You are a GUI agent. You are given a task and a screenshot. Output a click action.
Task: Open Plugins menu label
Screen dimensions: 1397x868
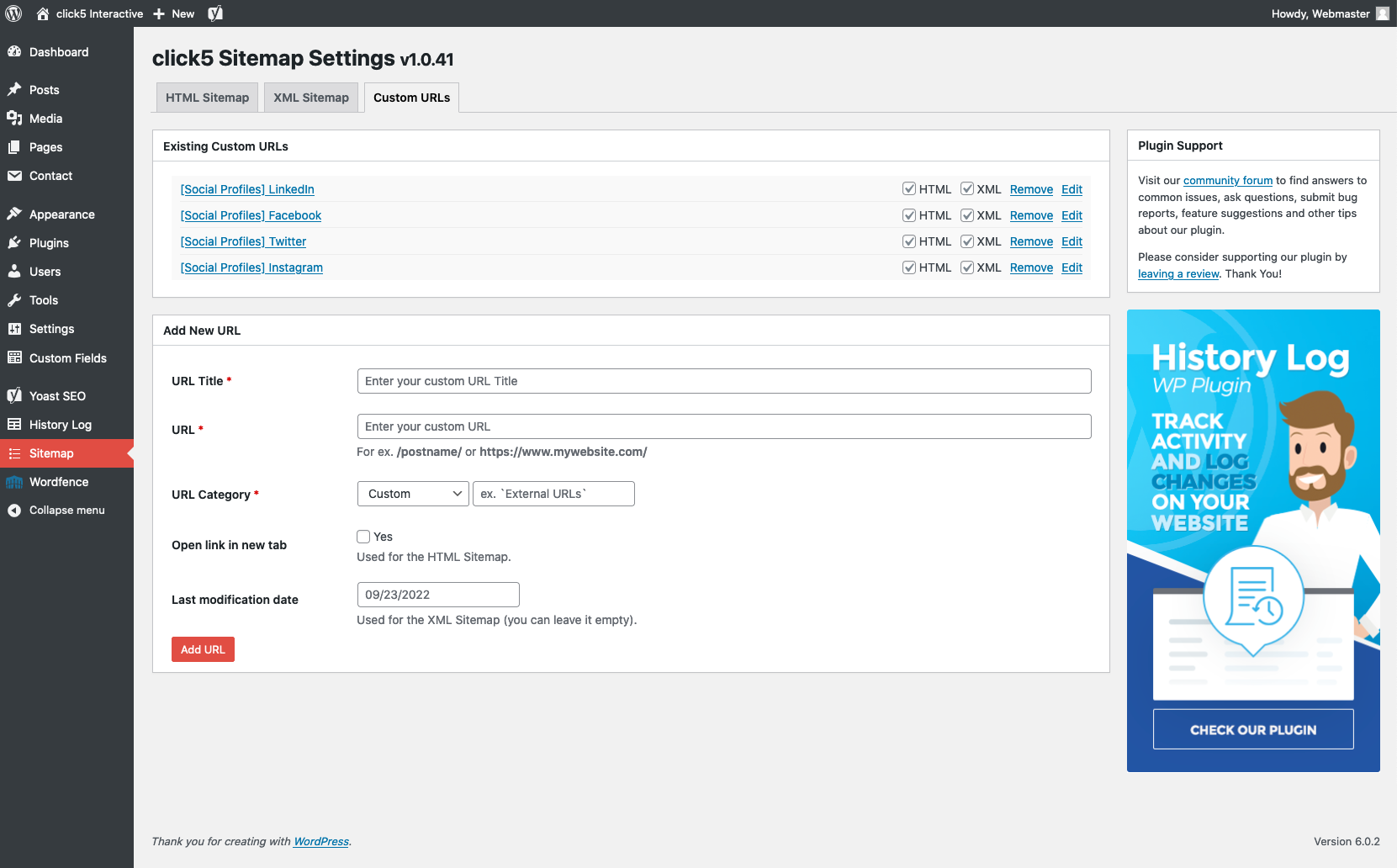click(x=49, y=243)
